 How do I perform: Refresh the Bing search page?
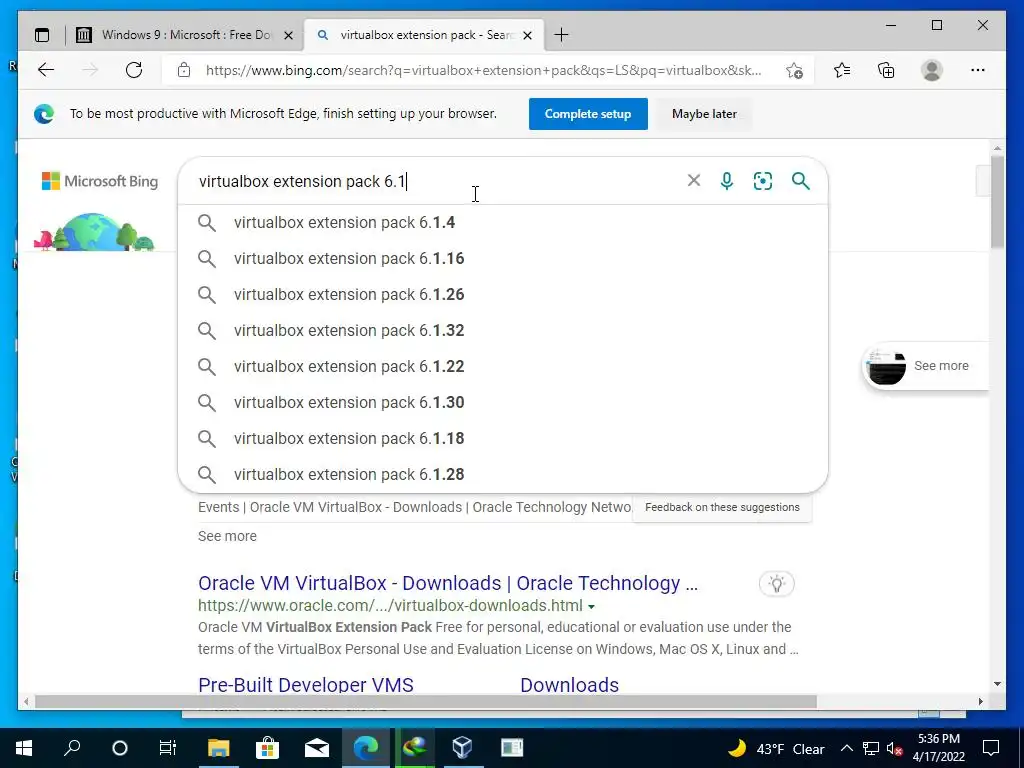pyautogui.click(x=134, y=70)
